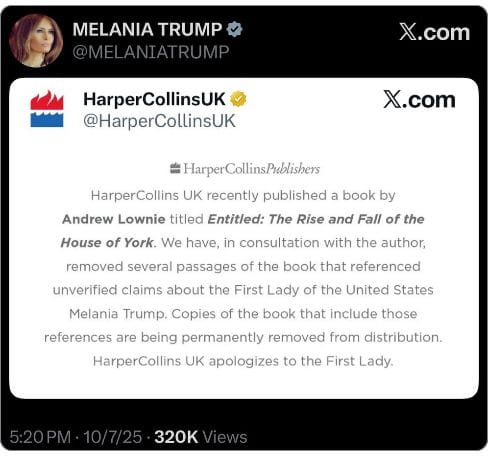Click the author name Andrew Lownie
This screenshot has width=491, height=457.
point(114,219)
